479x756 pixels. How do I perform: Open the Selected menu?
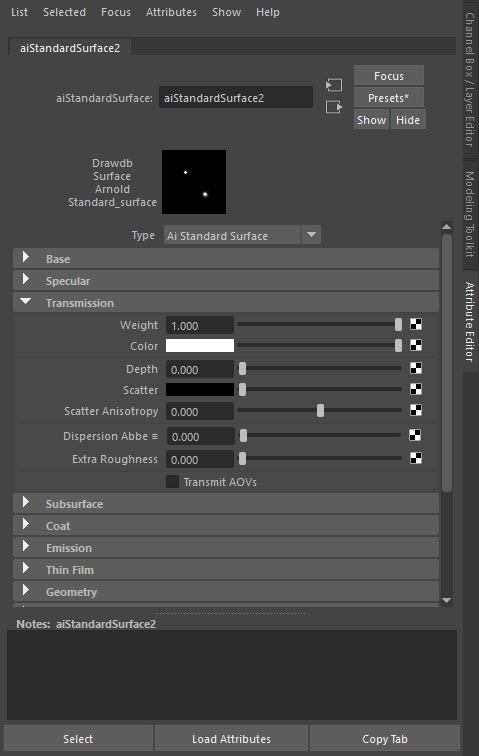click(x=64, y=12)
